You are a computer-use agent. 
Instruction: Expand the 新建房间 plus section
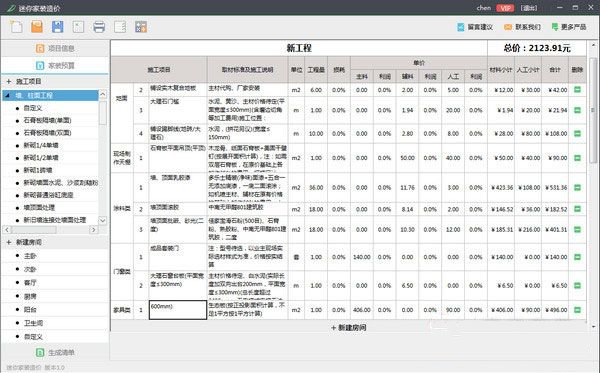9,242
